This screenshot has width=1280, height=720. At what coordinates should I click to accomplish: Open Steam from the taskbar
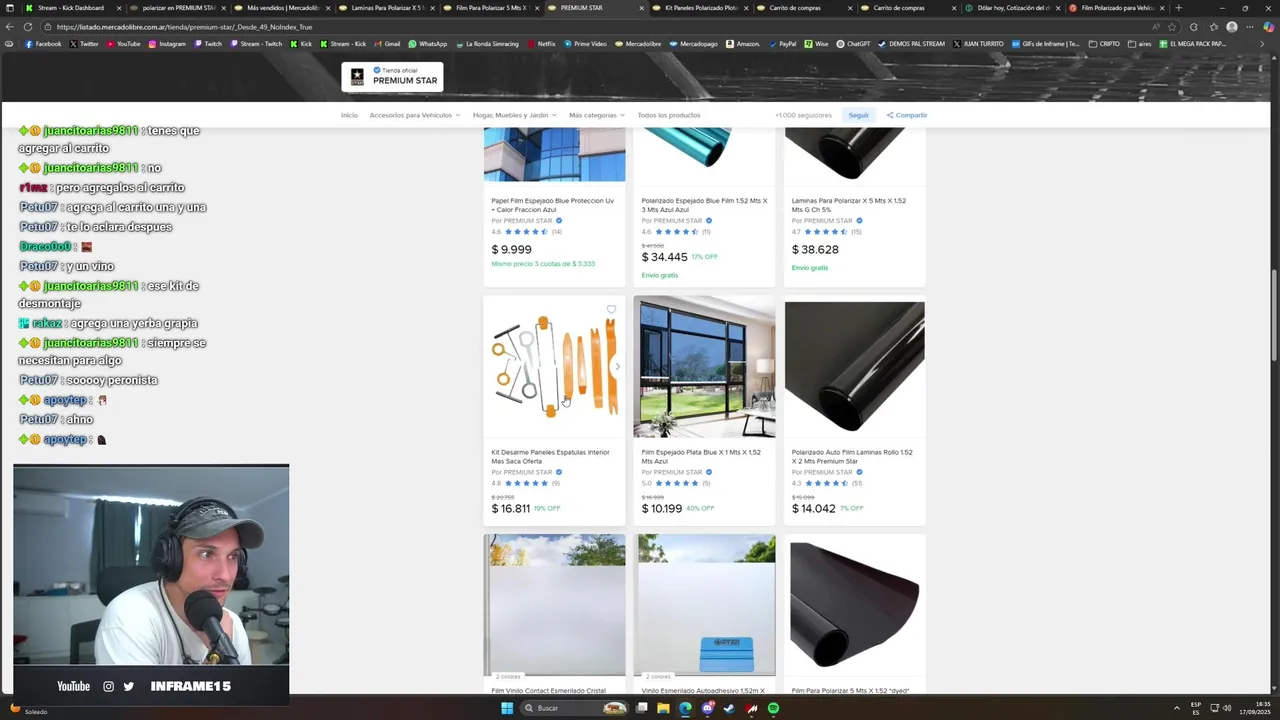[x=729, y=708]
